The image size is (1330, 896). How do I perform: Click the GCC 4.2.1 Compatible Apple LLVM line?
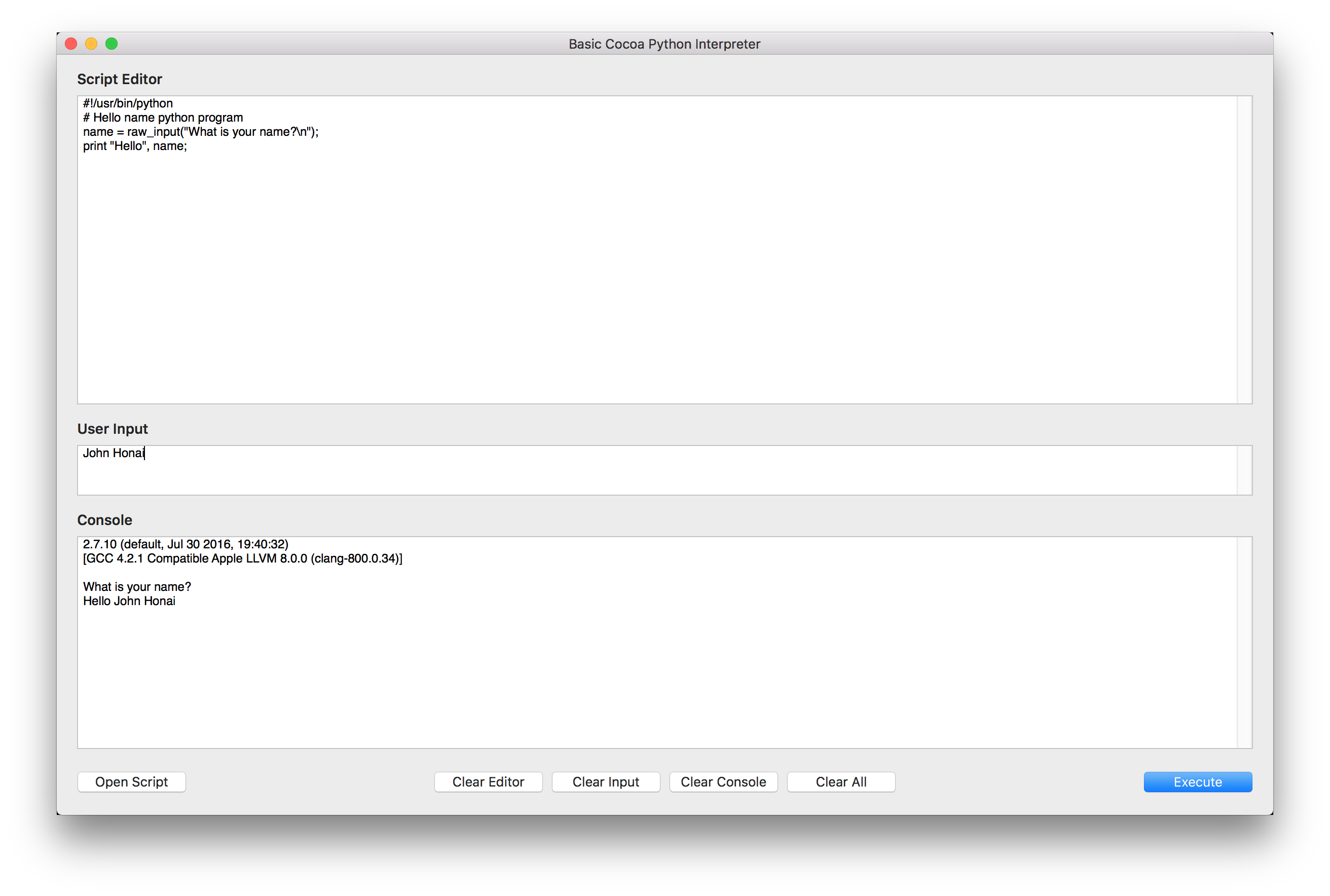pyautogui.click(x=243, y=558)
